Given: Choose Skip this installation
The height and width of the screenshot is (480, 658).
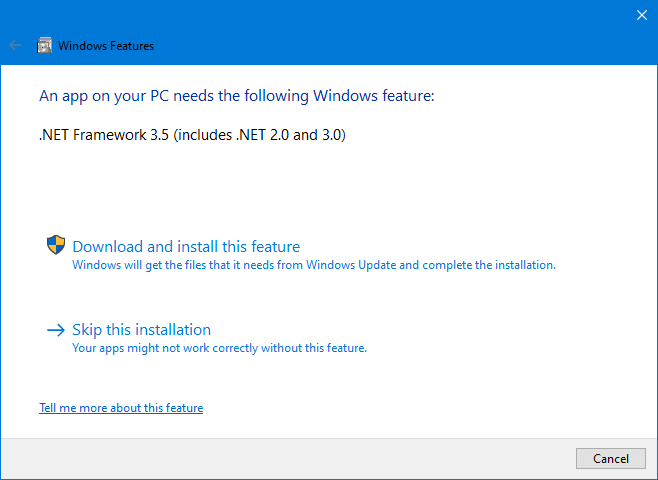Looking at the screenshot, I should click(x=141, y=329).
